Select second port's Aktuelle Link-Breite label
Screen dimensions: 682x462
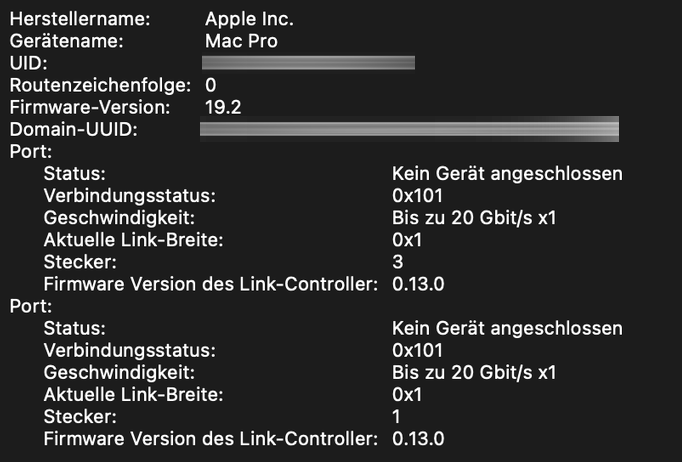134,395
